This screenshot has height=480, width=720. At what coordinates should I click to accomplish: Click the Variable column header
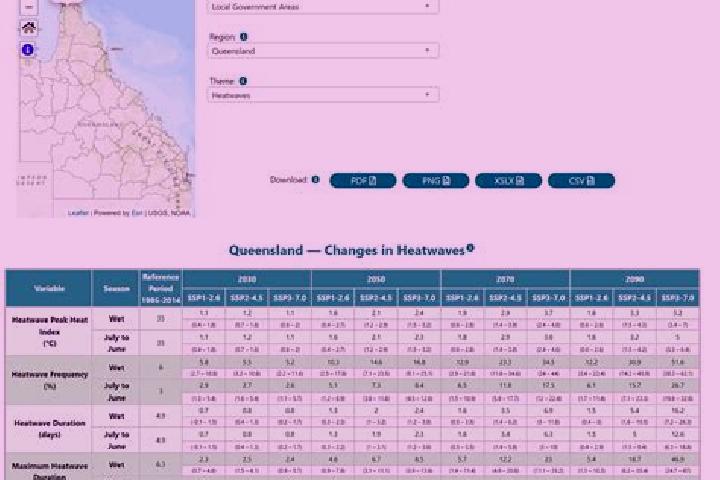tap(49, 288)
